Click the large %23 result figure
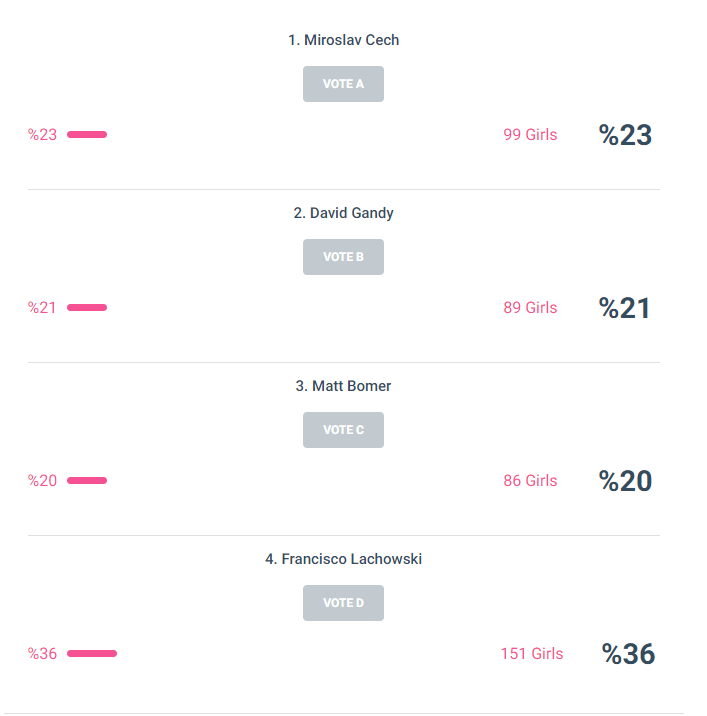Screen dimensions: 707x716 [x=625, y=135]
